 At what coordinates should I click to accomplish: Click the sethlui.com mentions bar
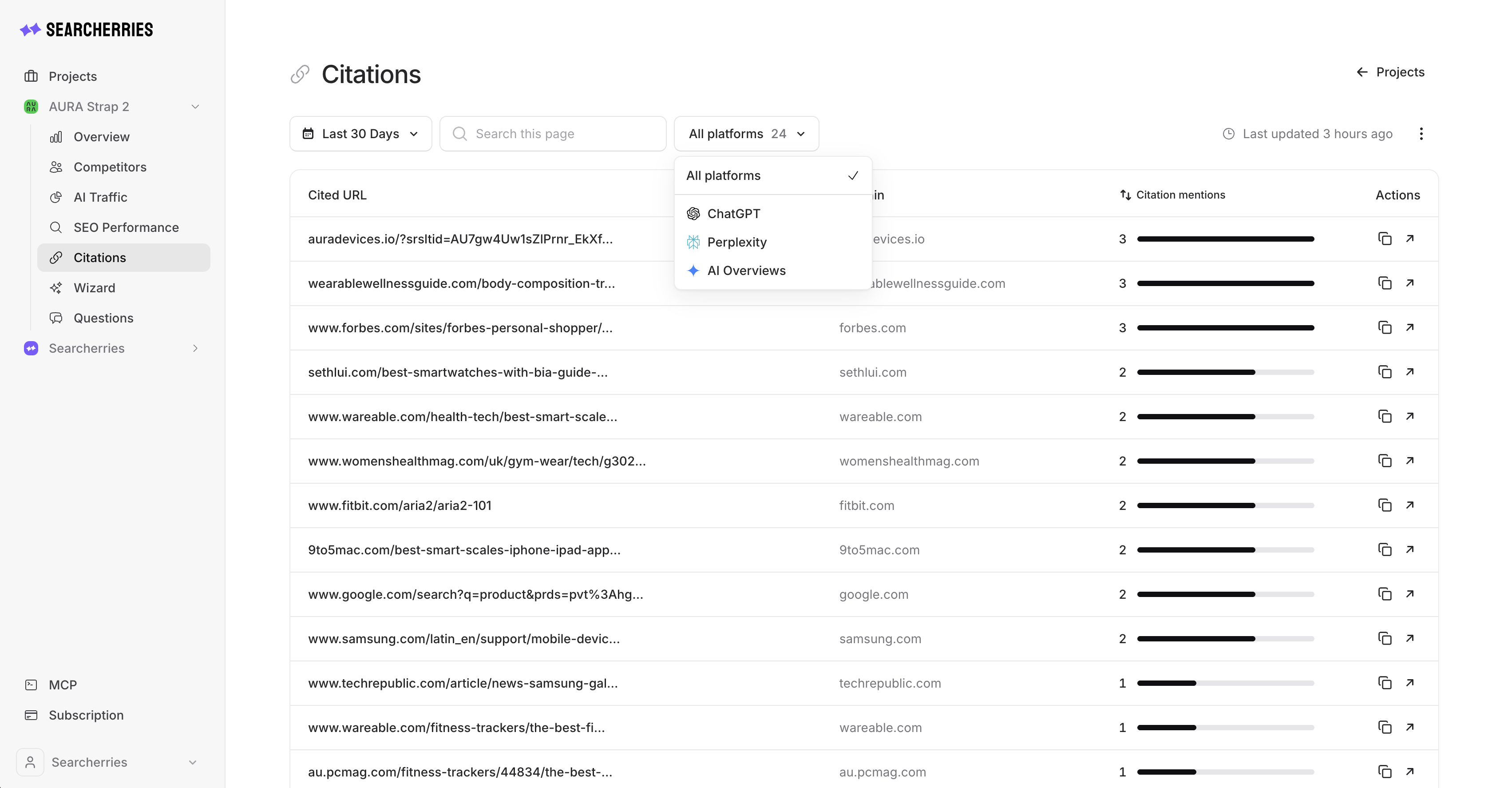[1226, 372]
